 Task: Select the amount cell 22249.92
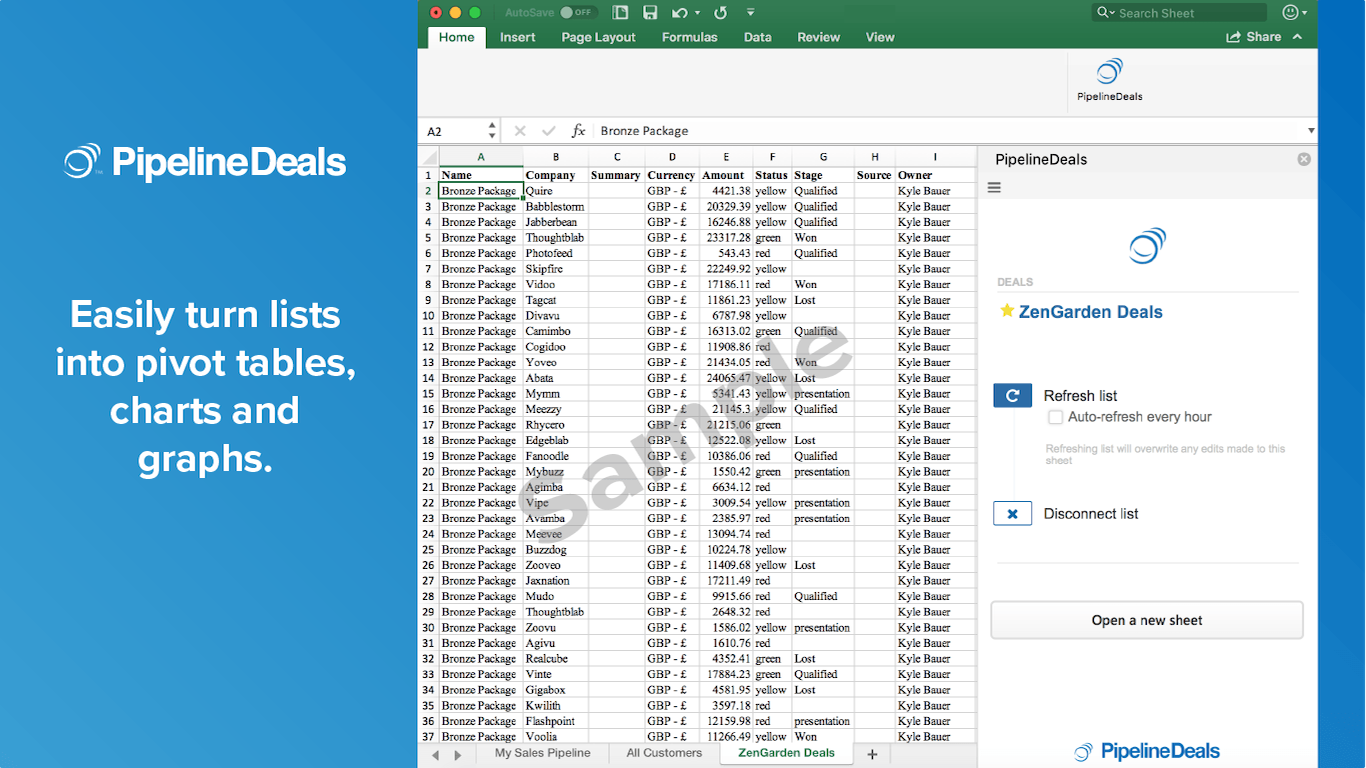[726, 269]
